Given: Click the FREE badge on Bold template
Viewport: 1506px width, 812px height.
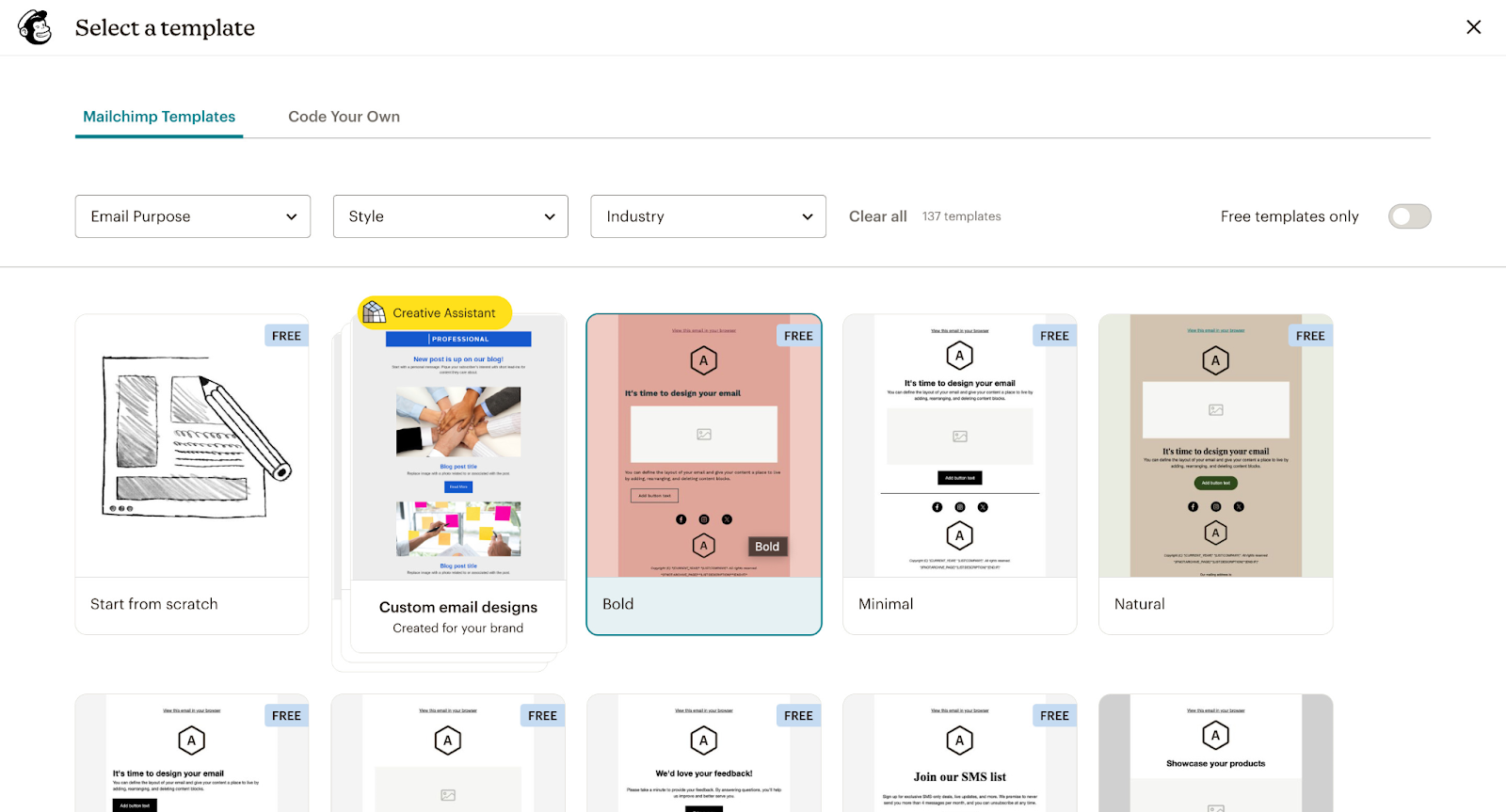Looking at the screenshot, I should (x=798, y=336).
